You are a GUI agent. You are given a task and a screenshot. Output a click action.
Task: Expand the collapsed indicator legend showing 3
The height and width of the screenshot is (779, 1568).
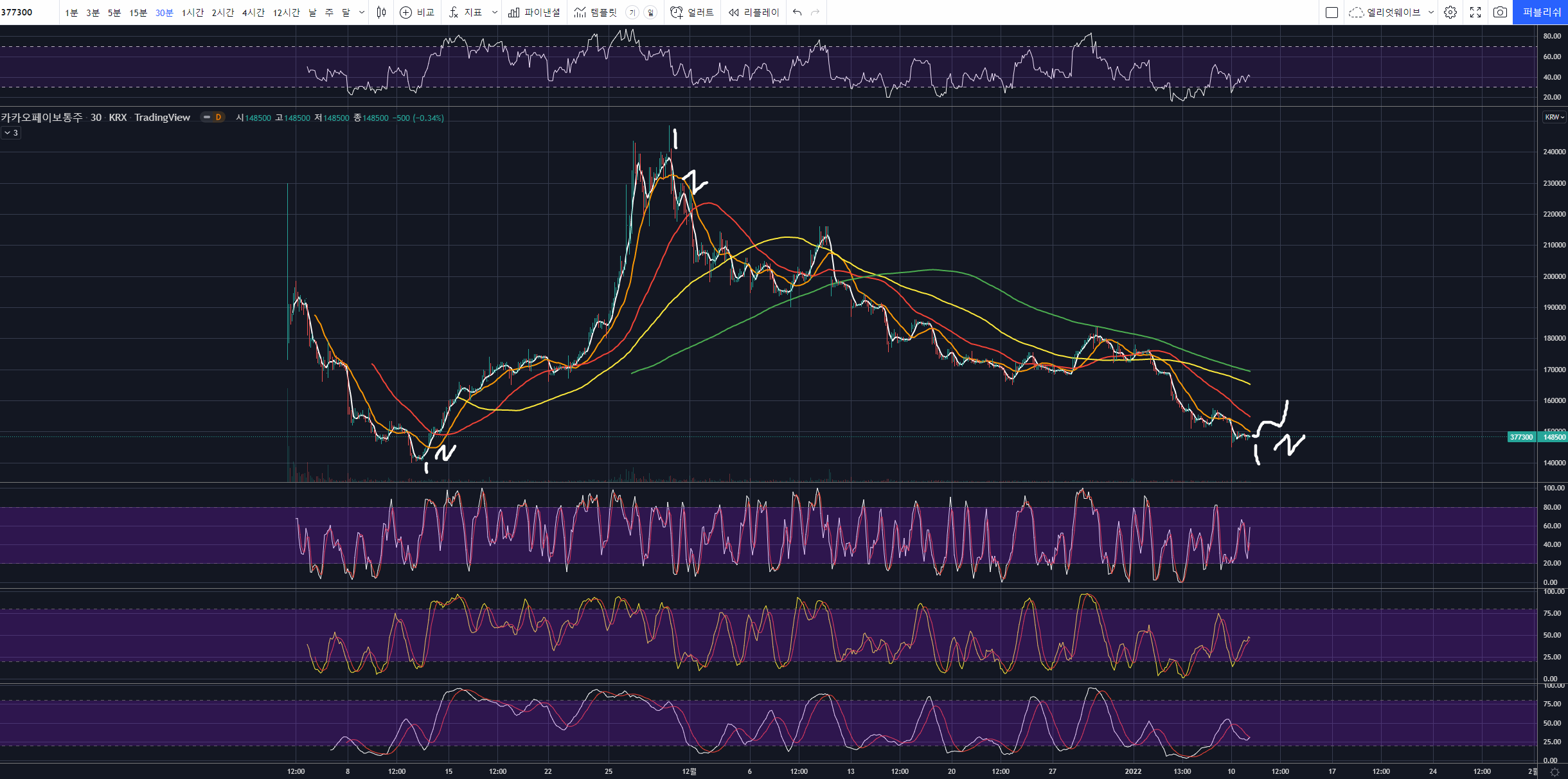click(x=11, y=132)
